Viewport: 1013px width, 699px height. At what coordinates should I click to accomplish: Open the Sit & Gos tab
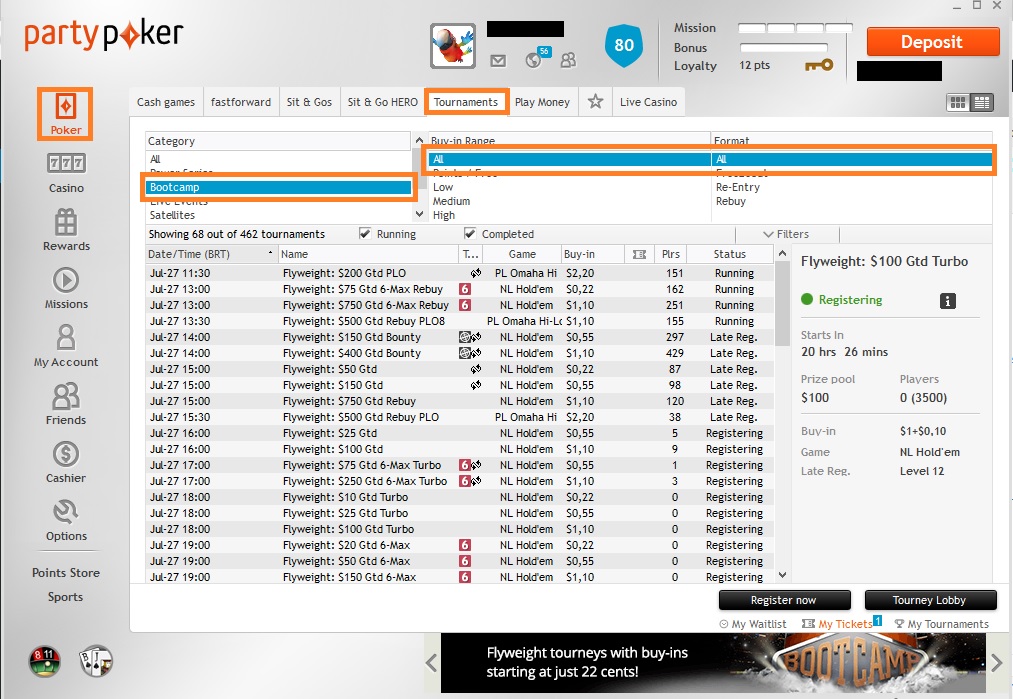coord(309,102)
